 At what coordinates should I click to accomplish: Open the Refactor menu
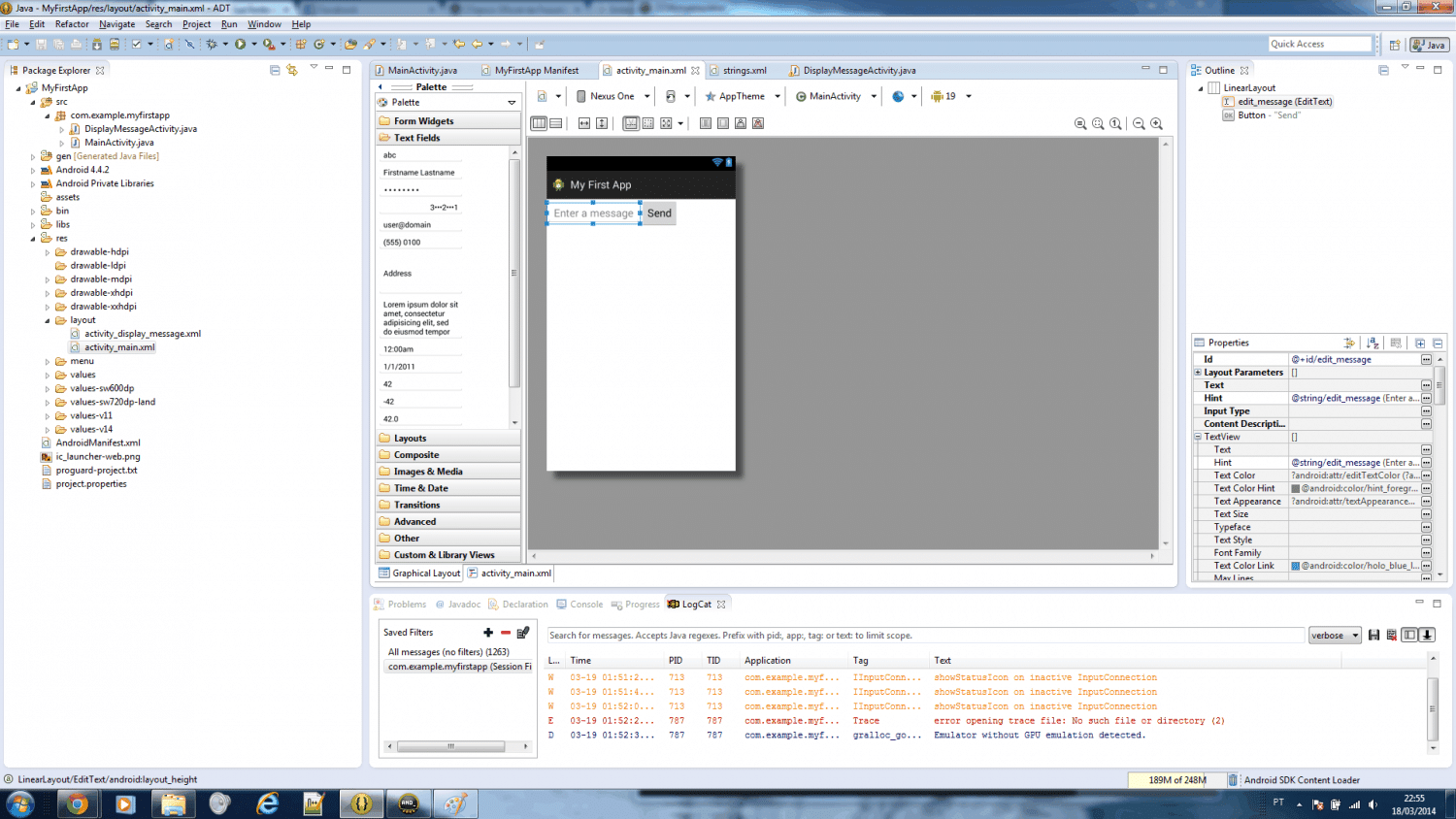tap(72, 24)
